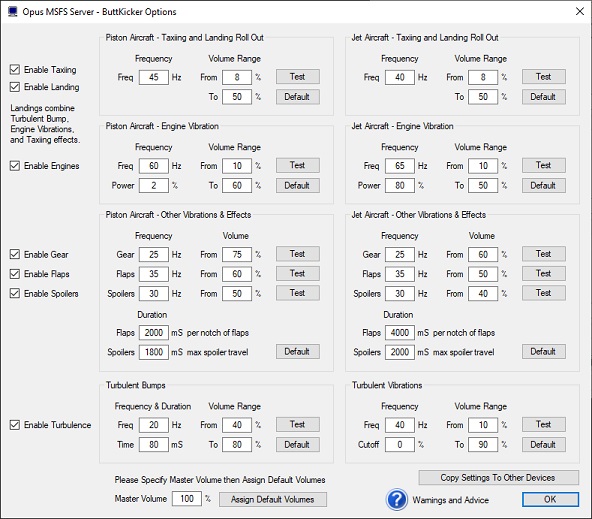The width and height of the screenshot is (592, 519).
Task: Restore Default for Piston Other Vibrations
Action: pyautogui.click(x=298, y=351)
